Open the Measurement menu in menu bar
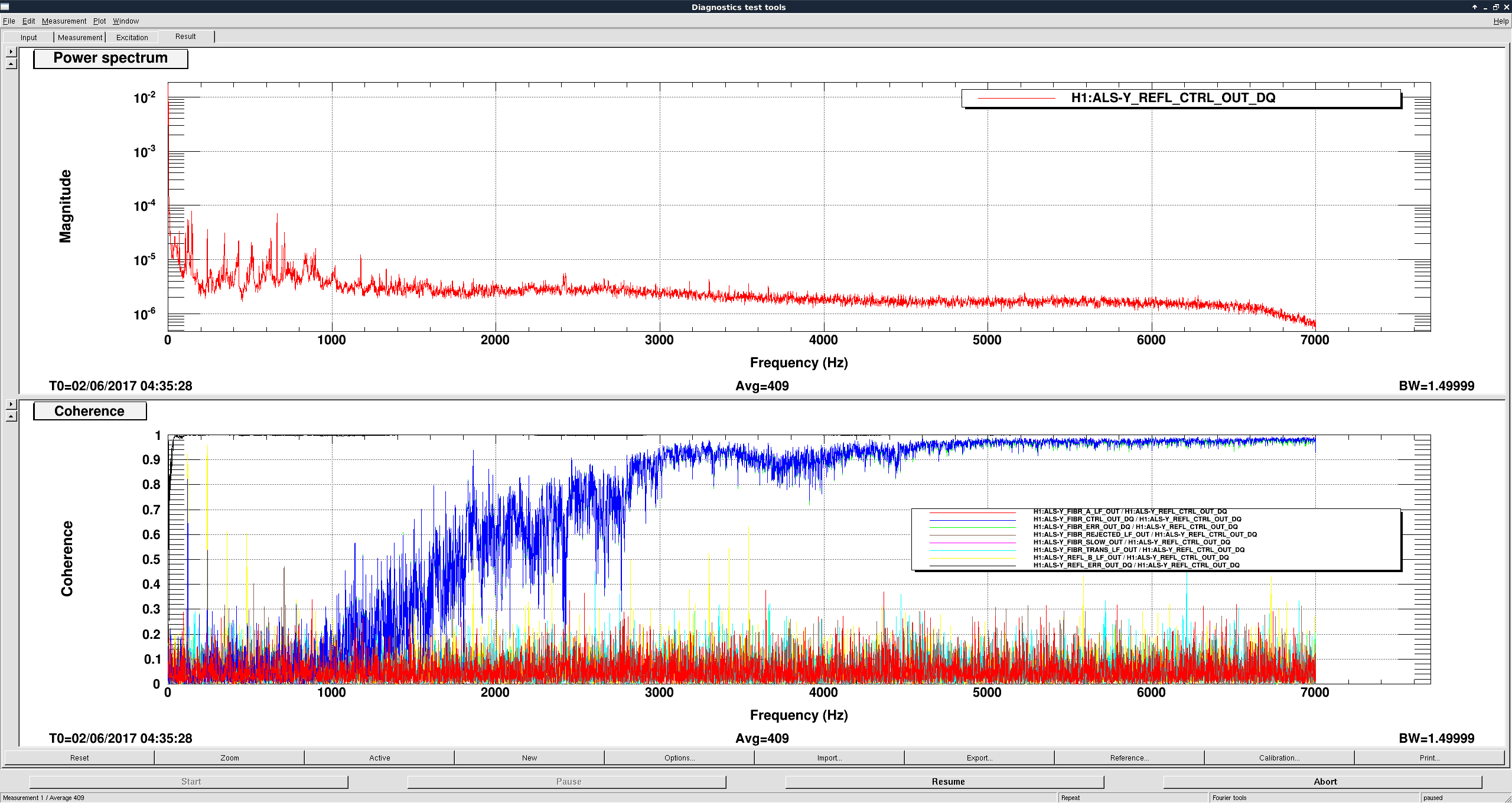Viewport: 1512px width, 803px height. click(64, 21)
